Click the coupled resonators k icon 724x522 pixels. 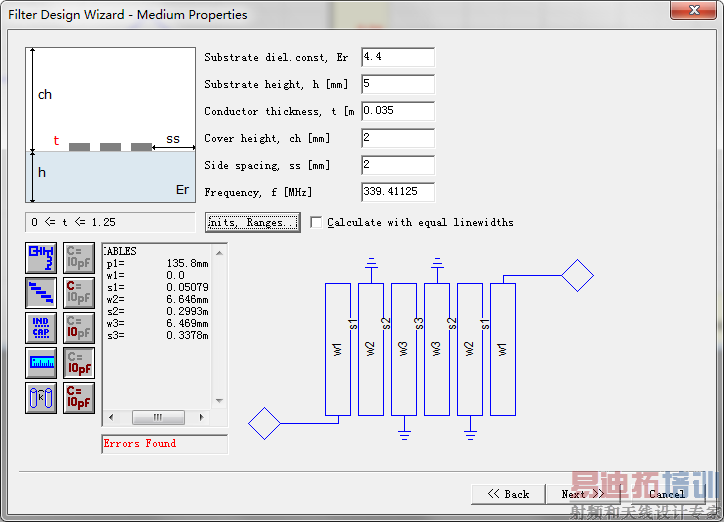click(41, 398)
